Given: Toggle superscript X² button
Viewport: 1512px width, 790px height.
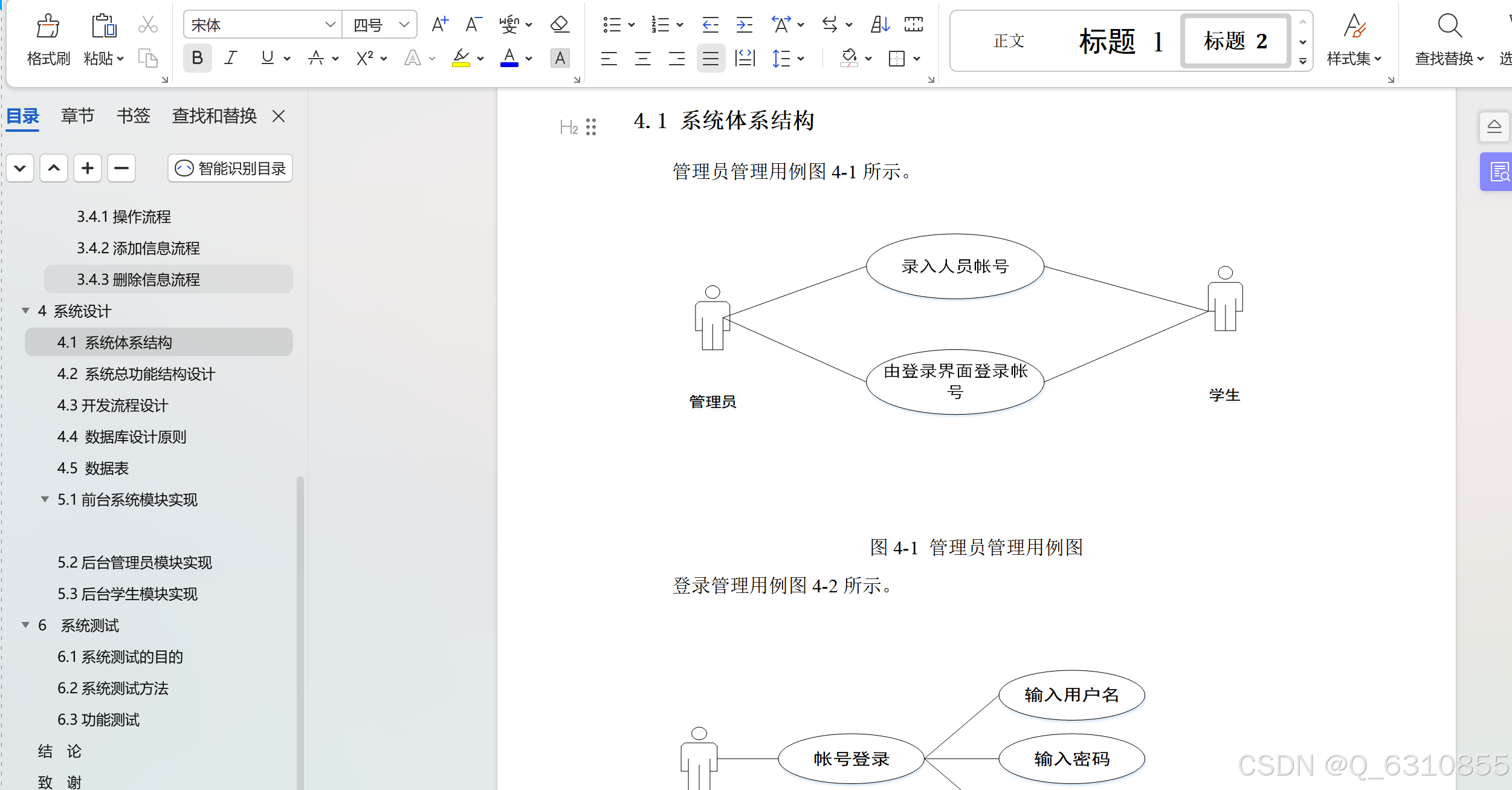Looking at the screenshot, I should click(364, 58).
